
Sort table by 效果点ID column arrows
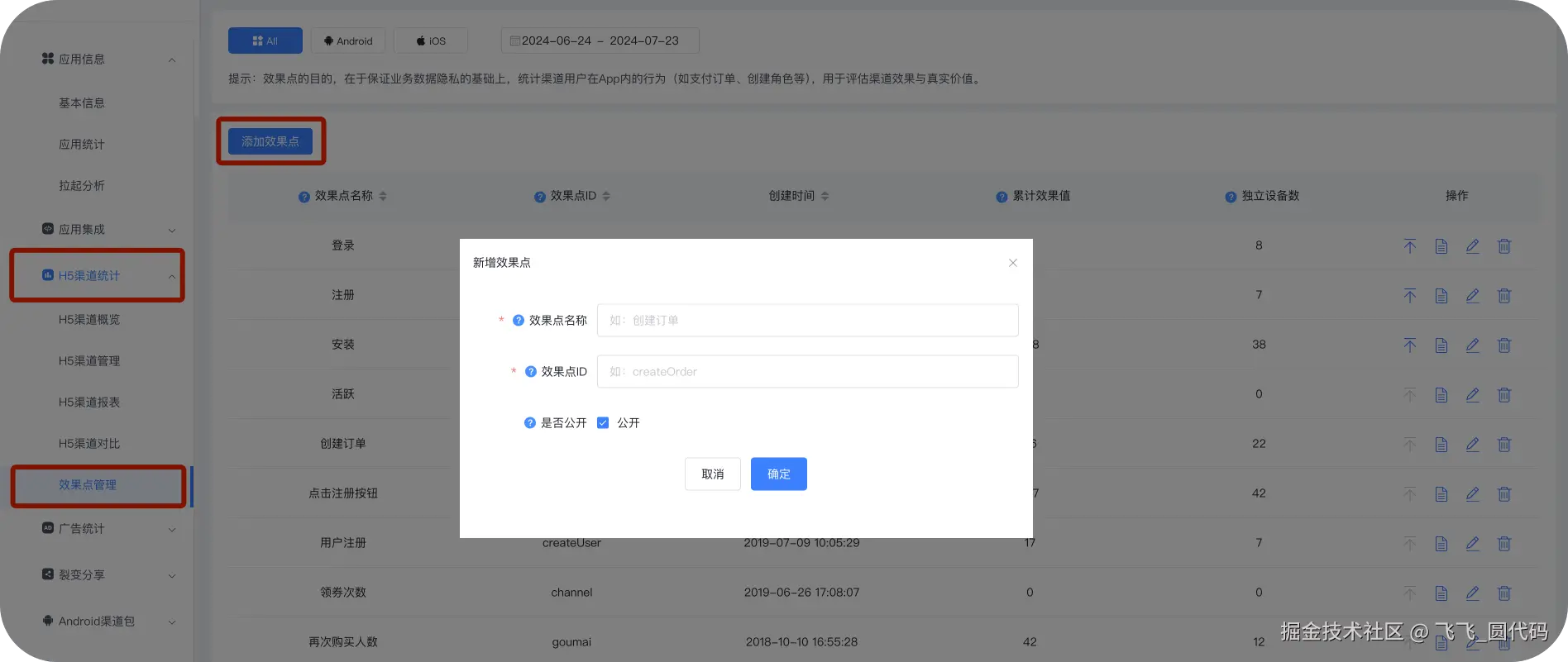[x=606, y=196]
